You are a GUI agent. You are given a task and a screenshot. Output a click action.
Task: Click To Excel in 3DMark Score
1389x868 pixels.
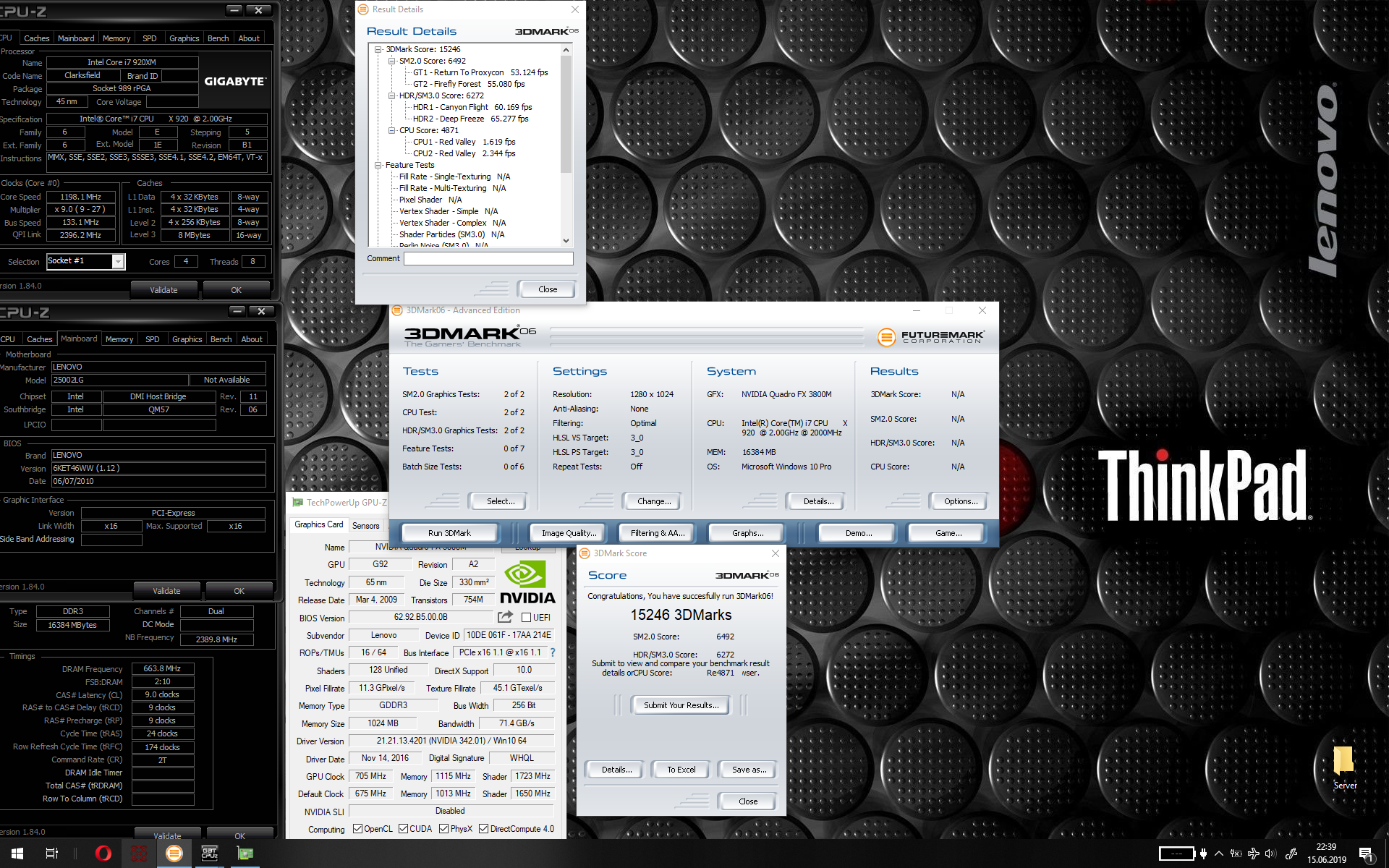click(681, 770)
